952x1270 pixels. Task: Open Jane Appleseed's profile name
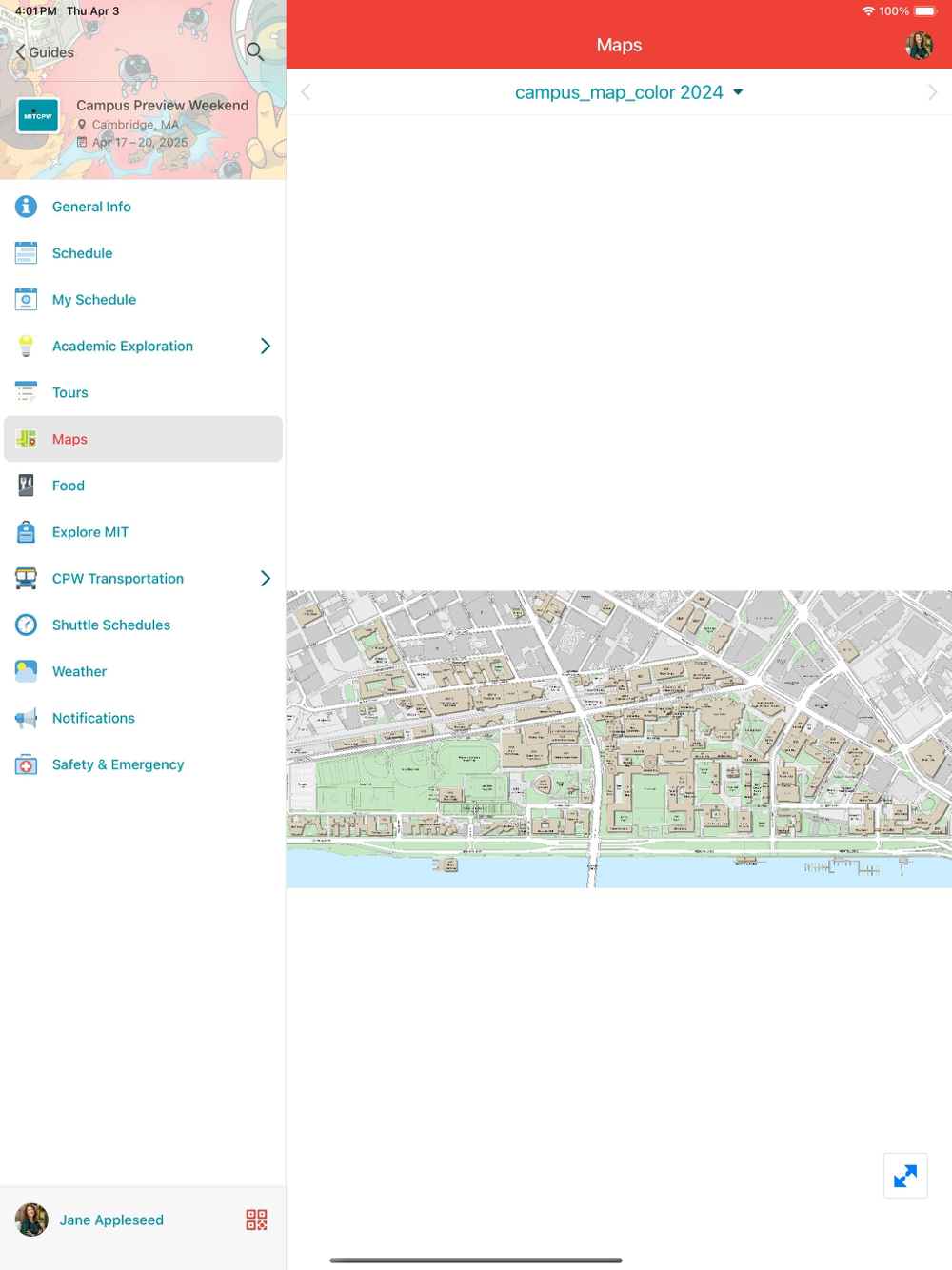point(111,1220)
